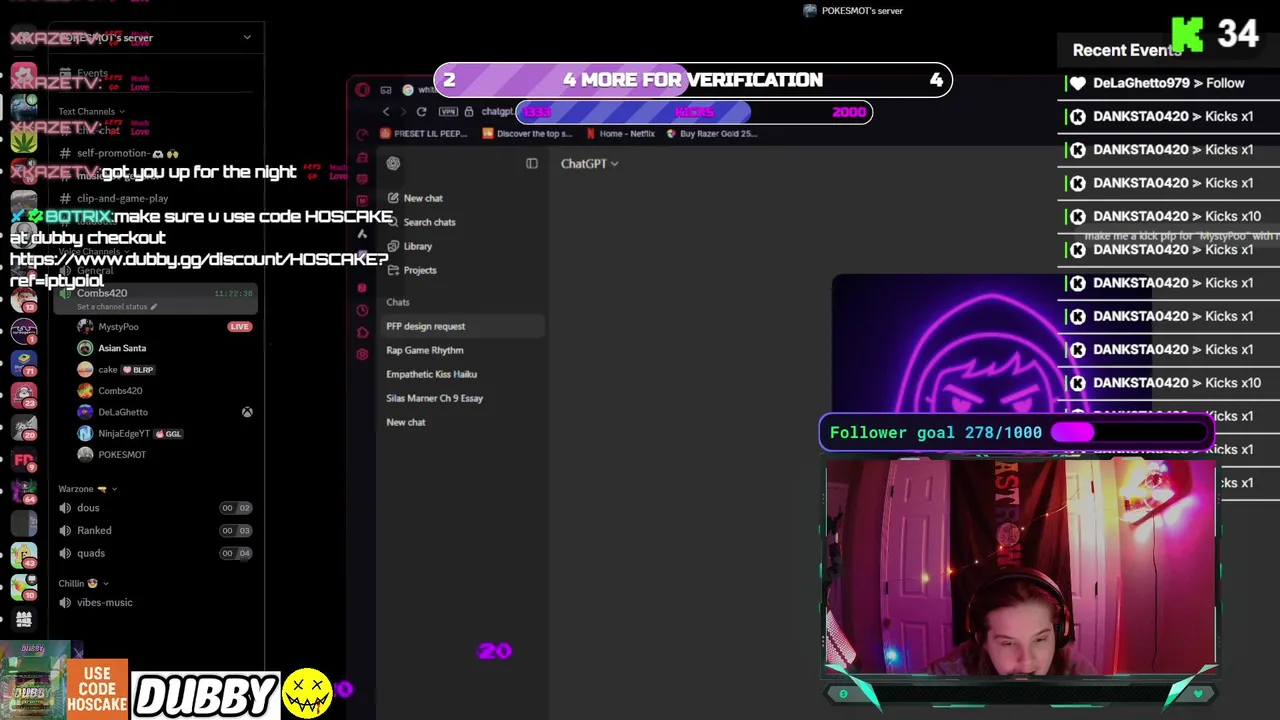The image size is (1280, 720).
Task: Open Discord server icon with 71 badge
Action: pos(24,361)
